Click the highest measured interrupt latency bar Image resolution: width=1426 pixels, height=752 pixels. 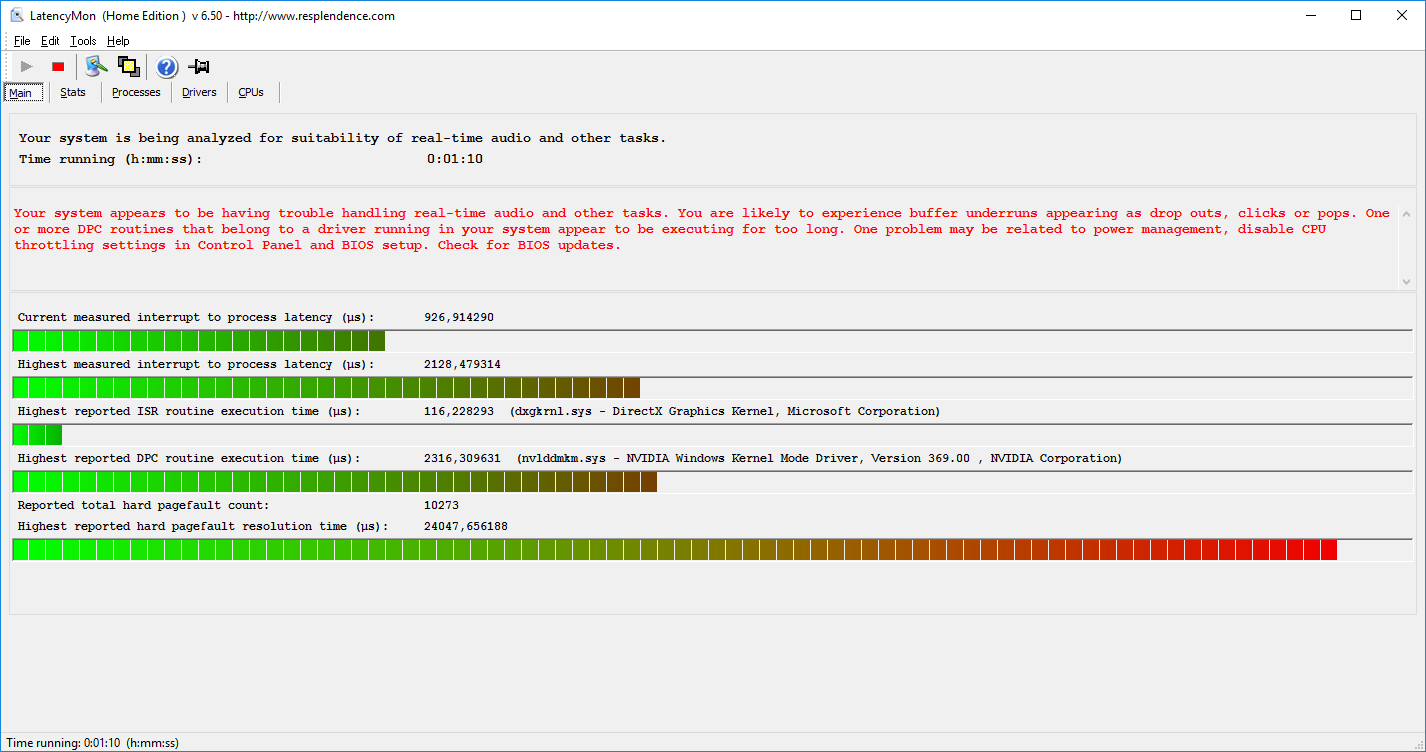pyautogui.click(x=712, y=388)
